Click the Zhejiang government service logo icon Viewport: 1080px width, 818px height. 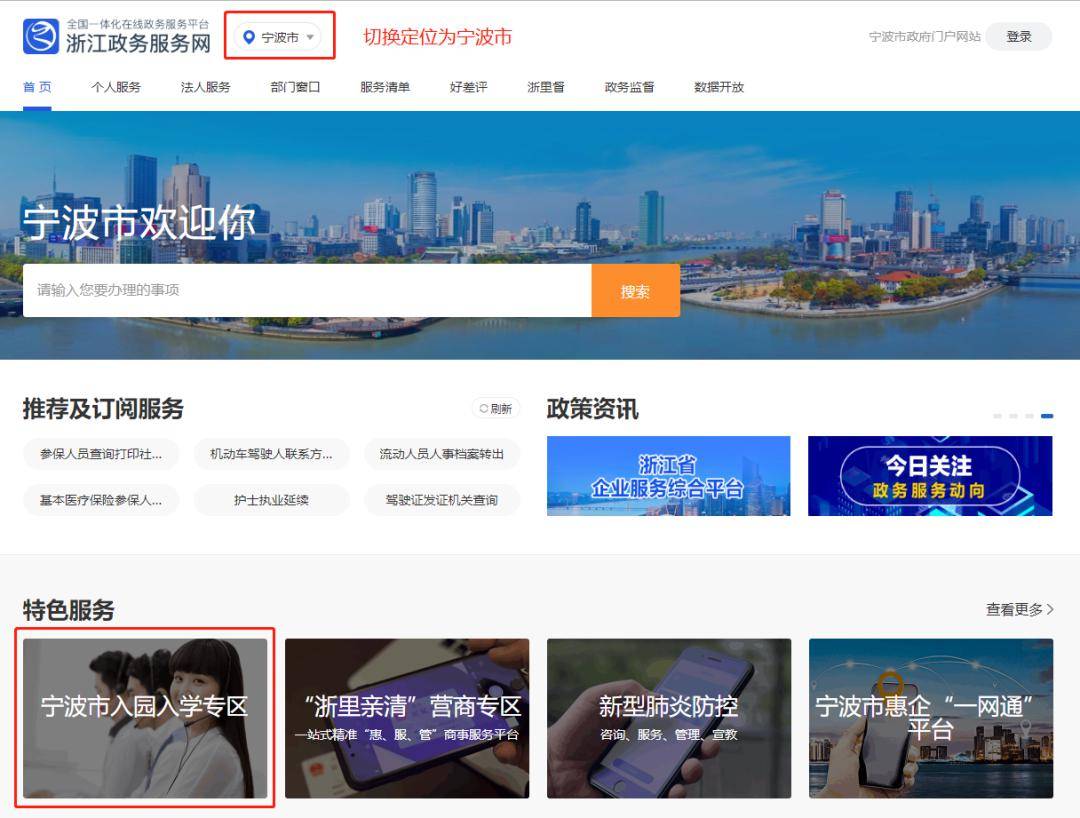click(x=41, y=36)
